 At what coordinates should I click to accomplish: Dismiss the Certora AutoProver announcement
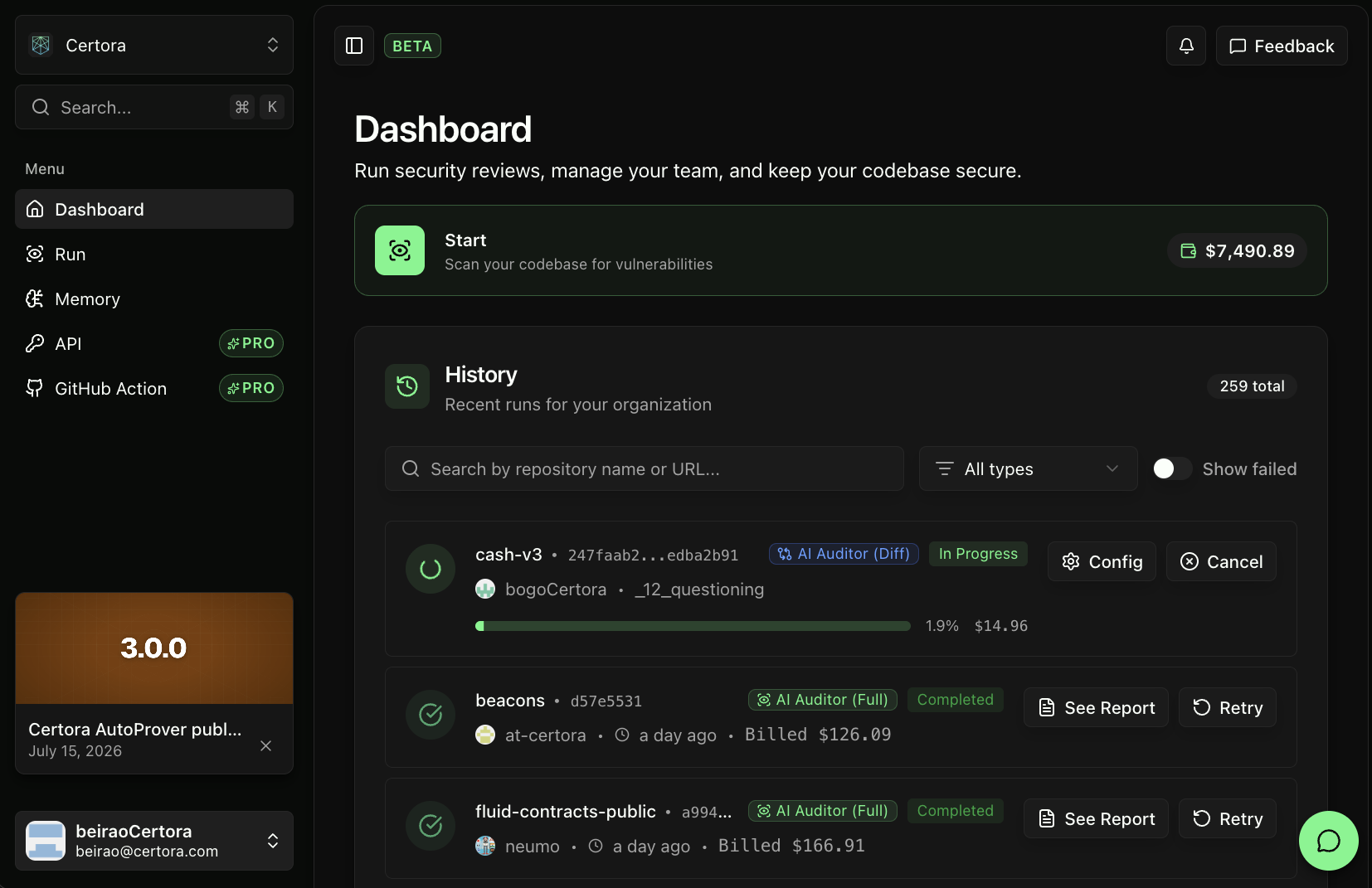coord(265,745)
